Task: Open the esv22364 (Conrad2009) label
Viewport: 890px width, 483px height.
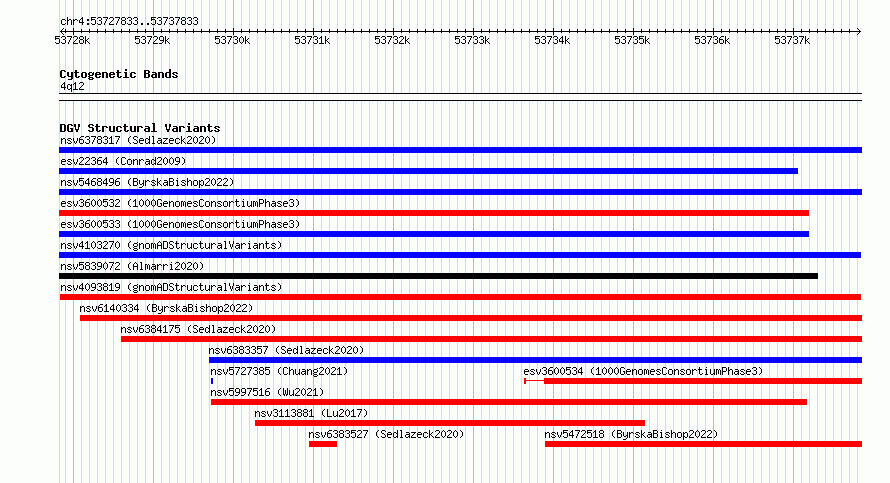Action: point(123,161)
